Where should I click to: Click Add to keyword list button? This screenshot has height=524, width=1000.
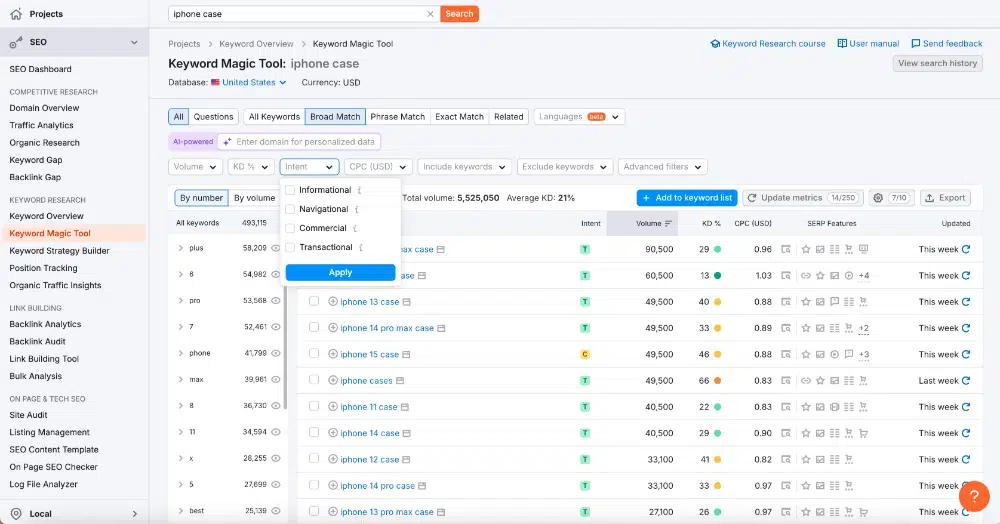tap(687, 198)
